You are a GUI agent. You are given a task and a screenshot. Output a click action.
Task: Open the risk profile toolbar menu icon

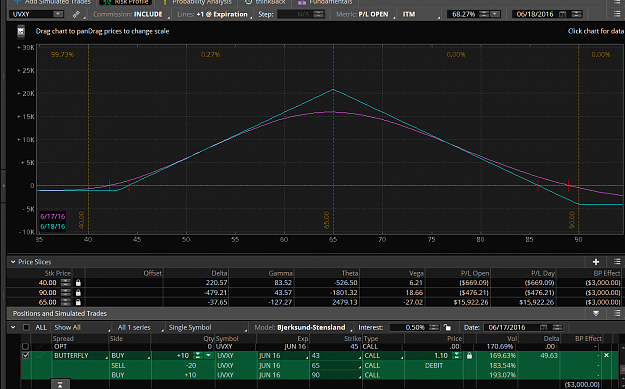tap(617, 14)
